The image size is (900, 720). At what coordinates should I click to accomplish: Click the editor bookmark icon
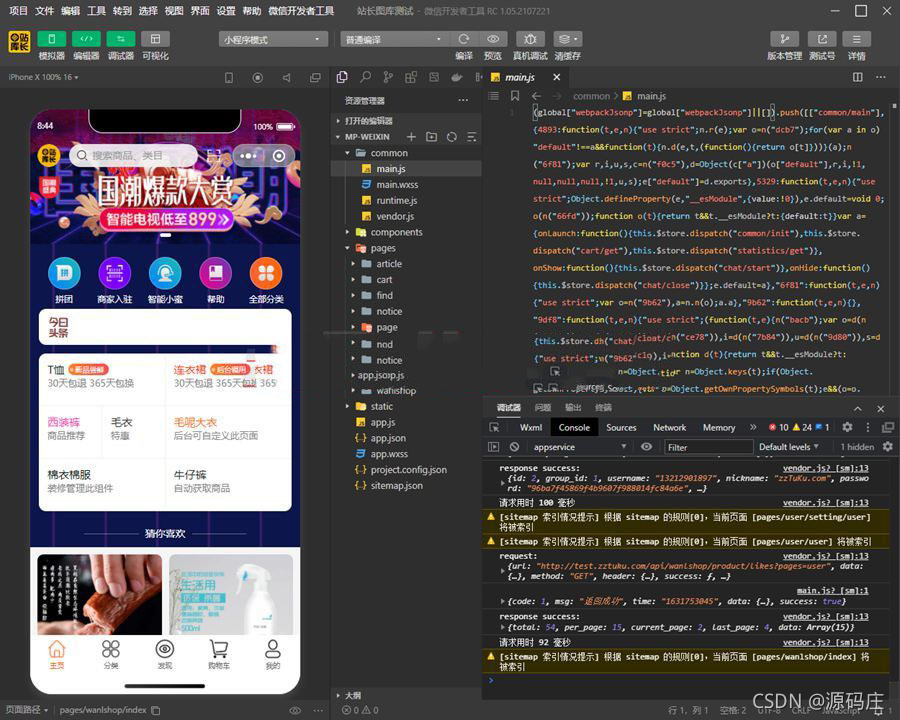click(x=515, y=96)
